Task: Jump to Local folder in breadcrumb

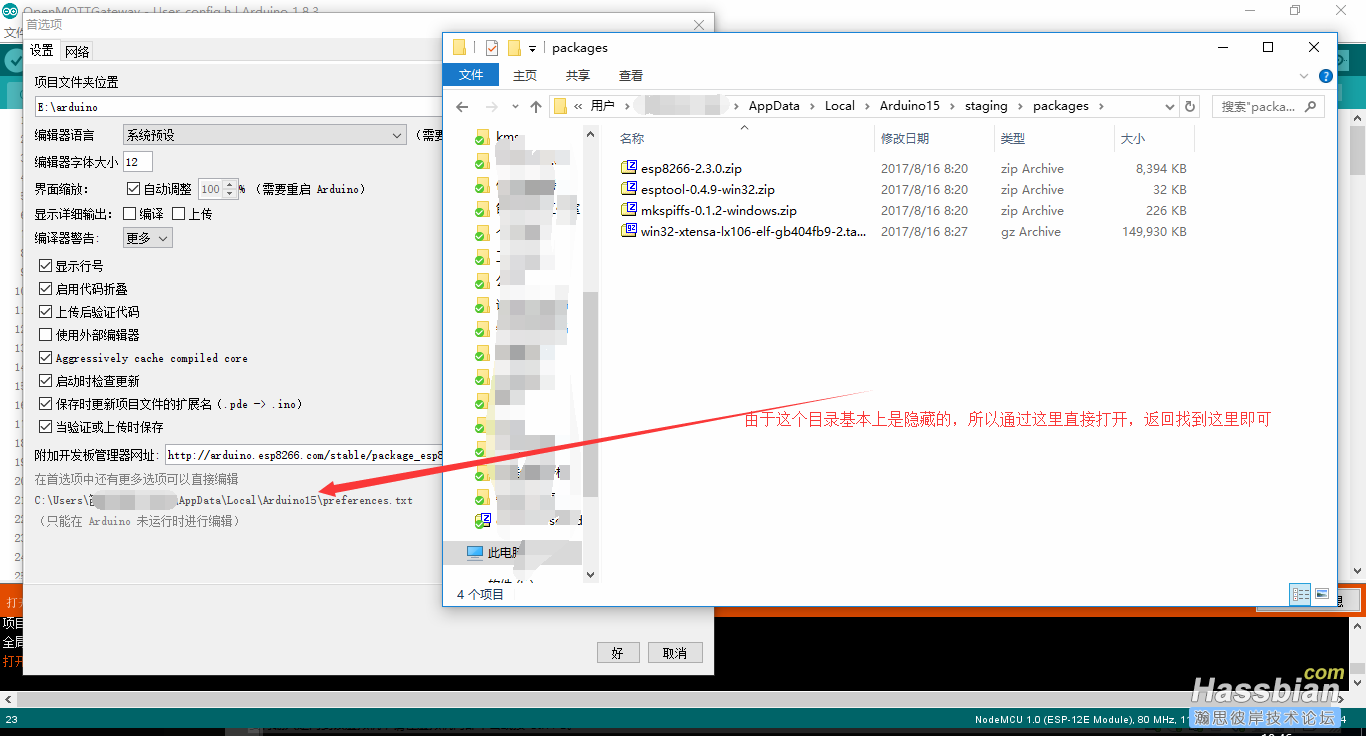Action: [x=840, y=106]
